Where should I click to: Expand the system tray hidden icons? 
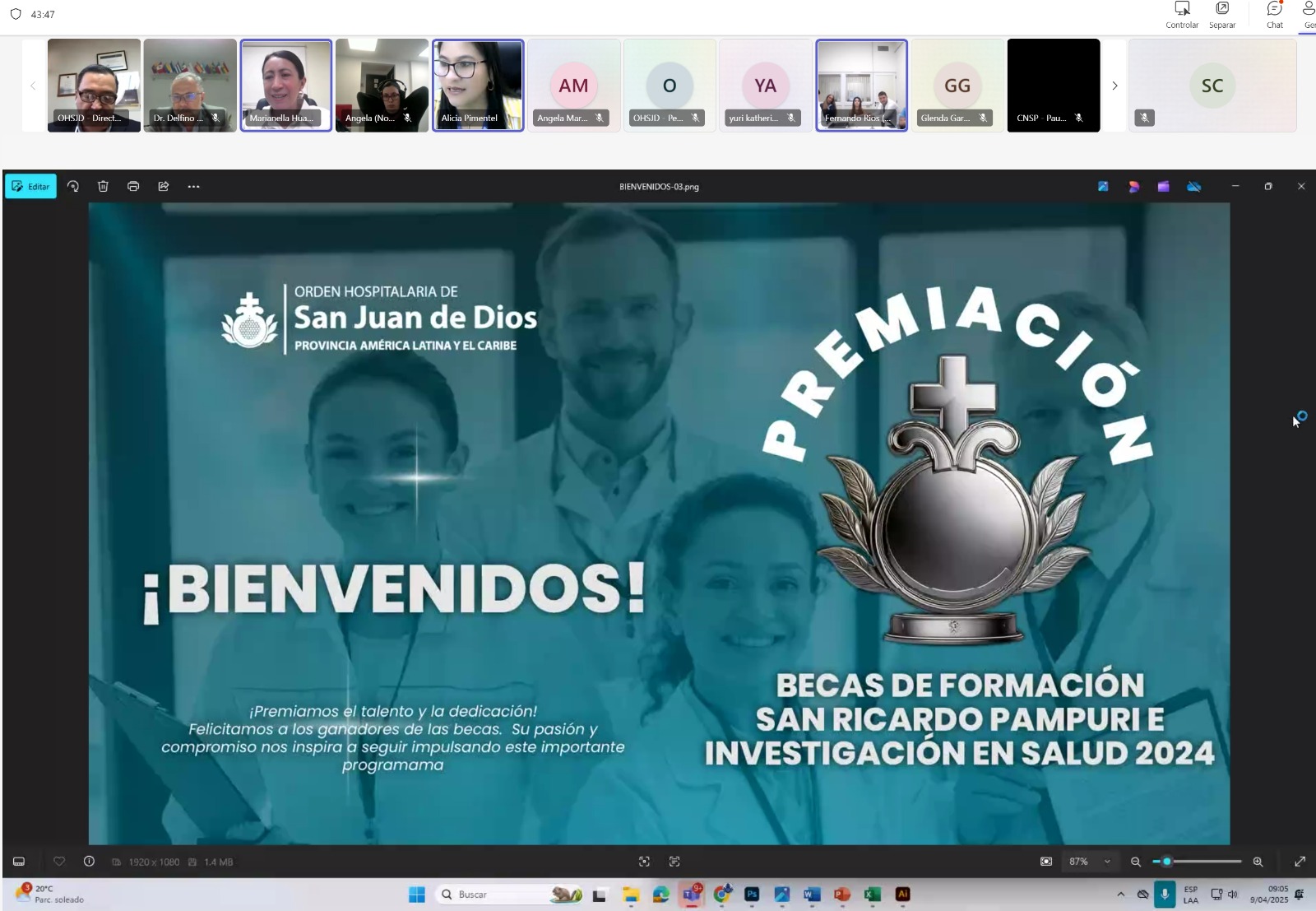click(1120, 895)
